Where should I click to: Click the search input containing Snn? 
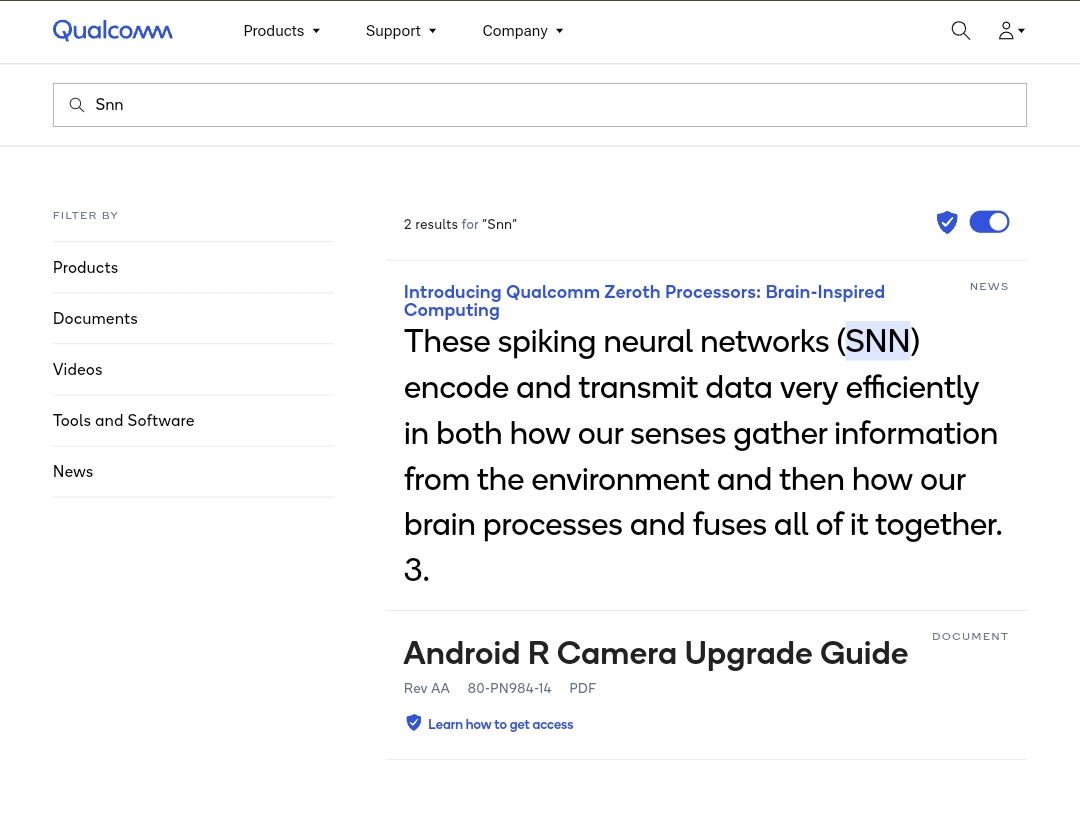540,105
